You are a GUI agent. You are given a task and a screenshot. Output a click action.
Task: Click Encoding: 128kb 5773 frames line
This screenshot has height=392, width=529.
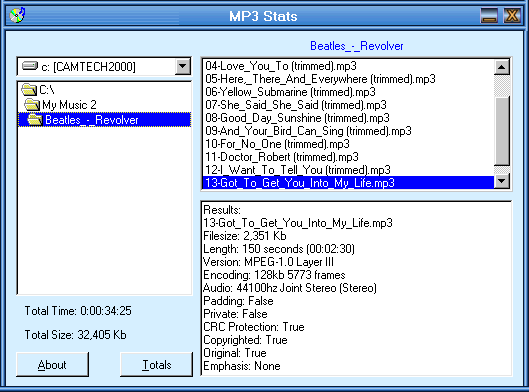(274, 275)
